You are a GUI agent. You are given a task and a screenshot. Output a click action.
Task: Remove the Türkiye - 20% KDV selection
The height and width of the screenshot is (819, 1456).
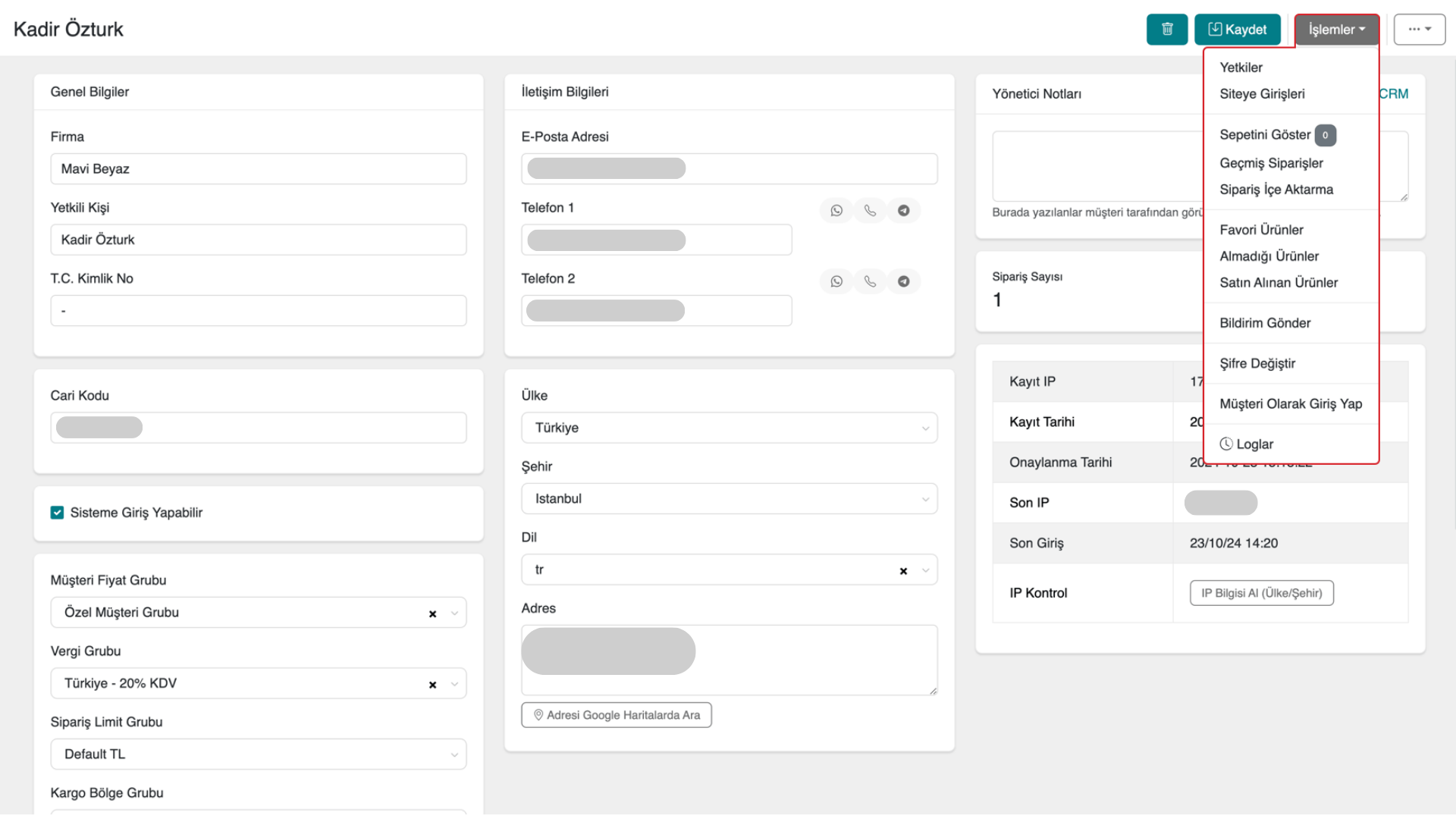[432, 684]
